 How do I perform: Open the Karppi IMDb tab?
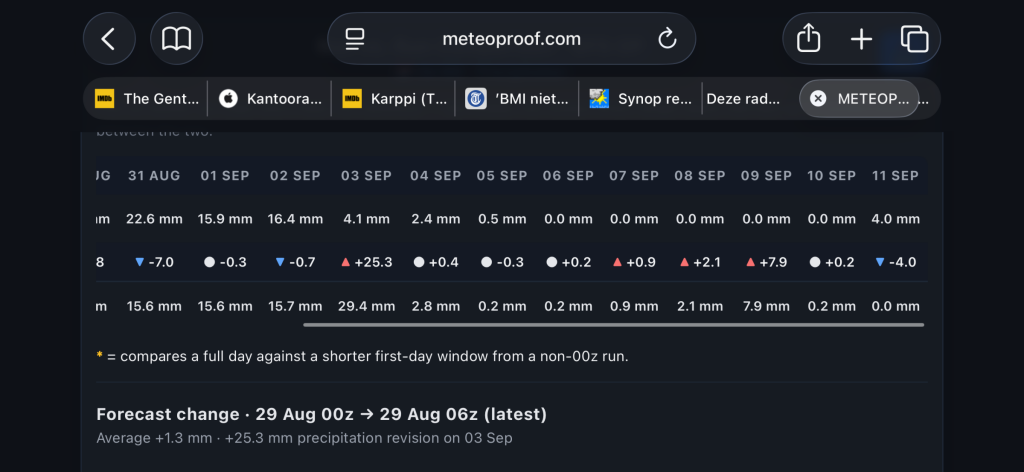394,99
